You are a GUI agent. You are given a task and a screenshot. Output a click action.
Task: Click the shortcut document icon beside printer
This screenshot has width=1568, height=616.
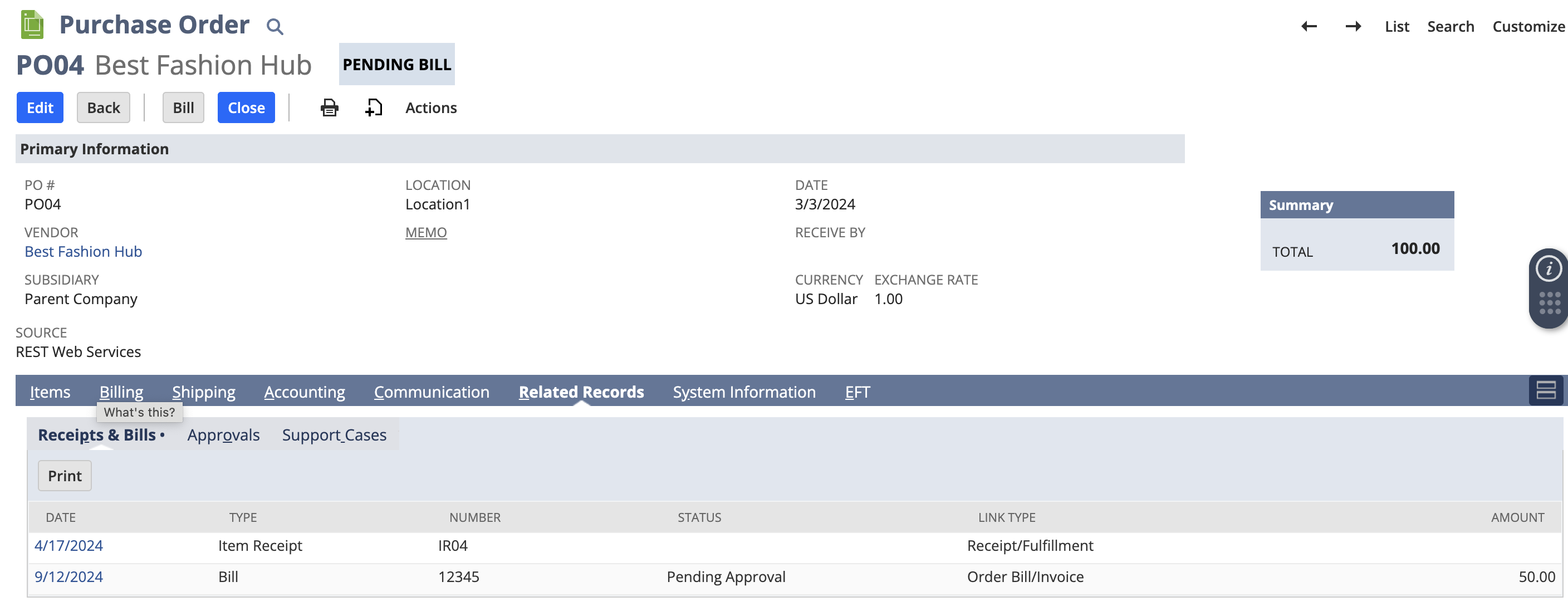coord(373,107)
